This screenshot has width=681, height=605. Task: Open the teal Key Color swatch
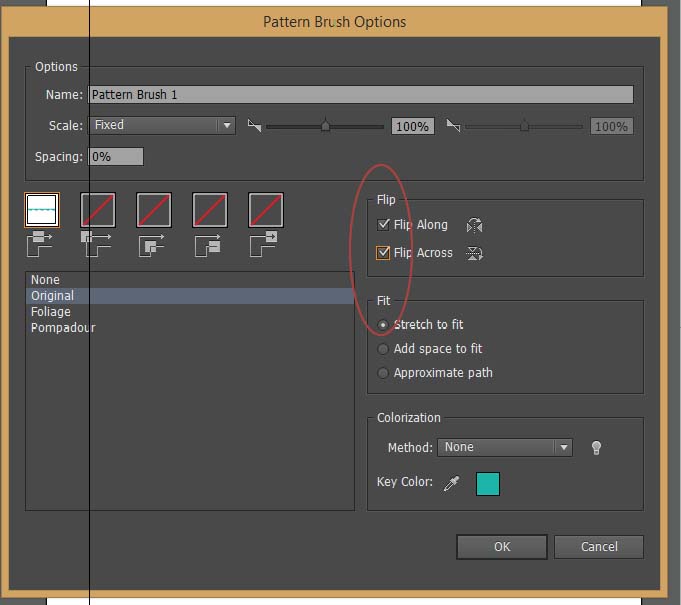coord(488,484)
